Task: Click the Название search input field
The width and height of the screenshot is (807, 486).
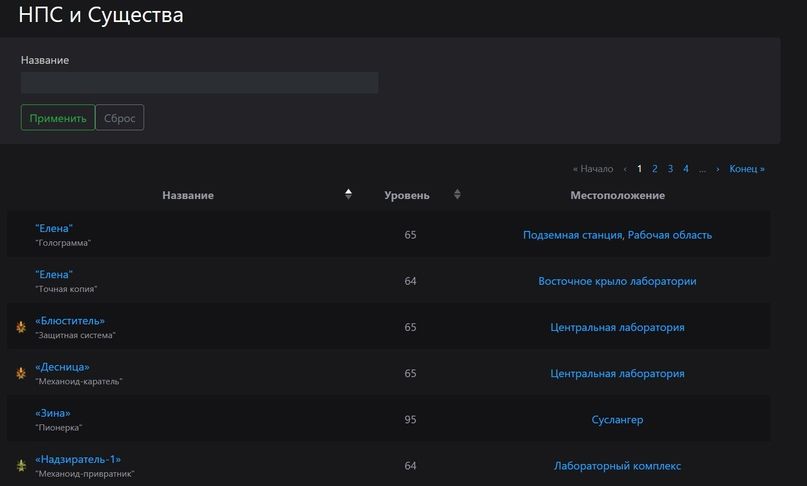Action: (199, 82)
